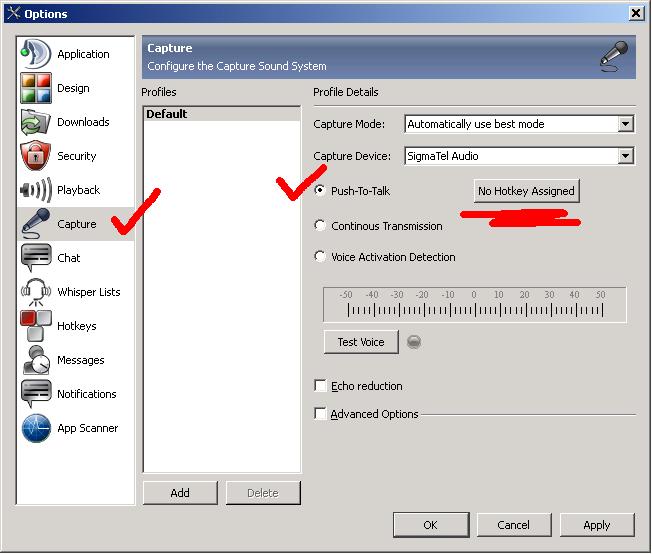Viewport: 652px width, 554px height.
Task: Select the Design category icon
Action: (x=36, y=88)
